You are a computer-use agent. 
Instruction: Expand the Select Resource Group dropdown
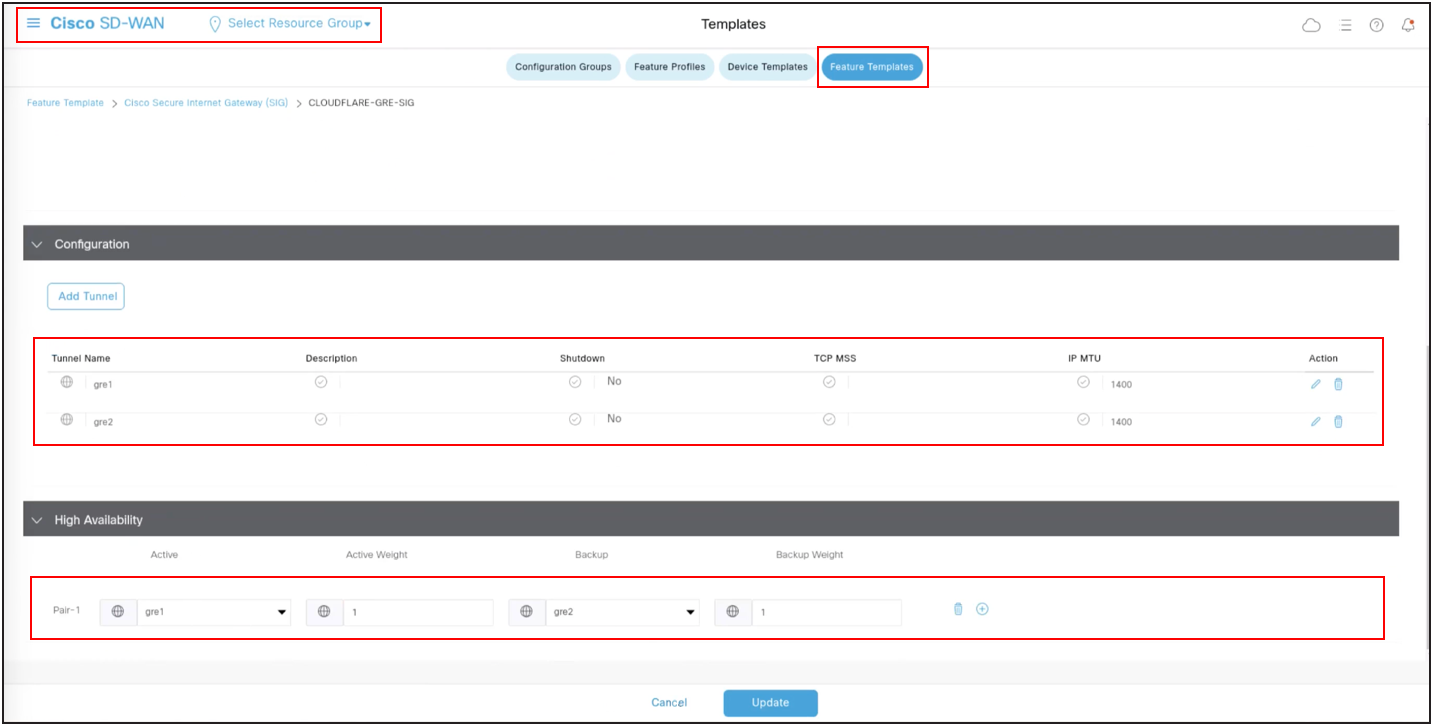[298, 23]
